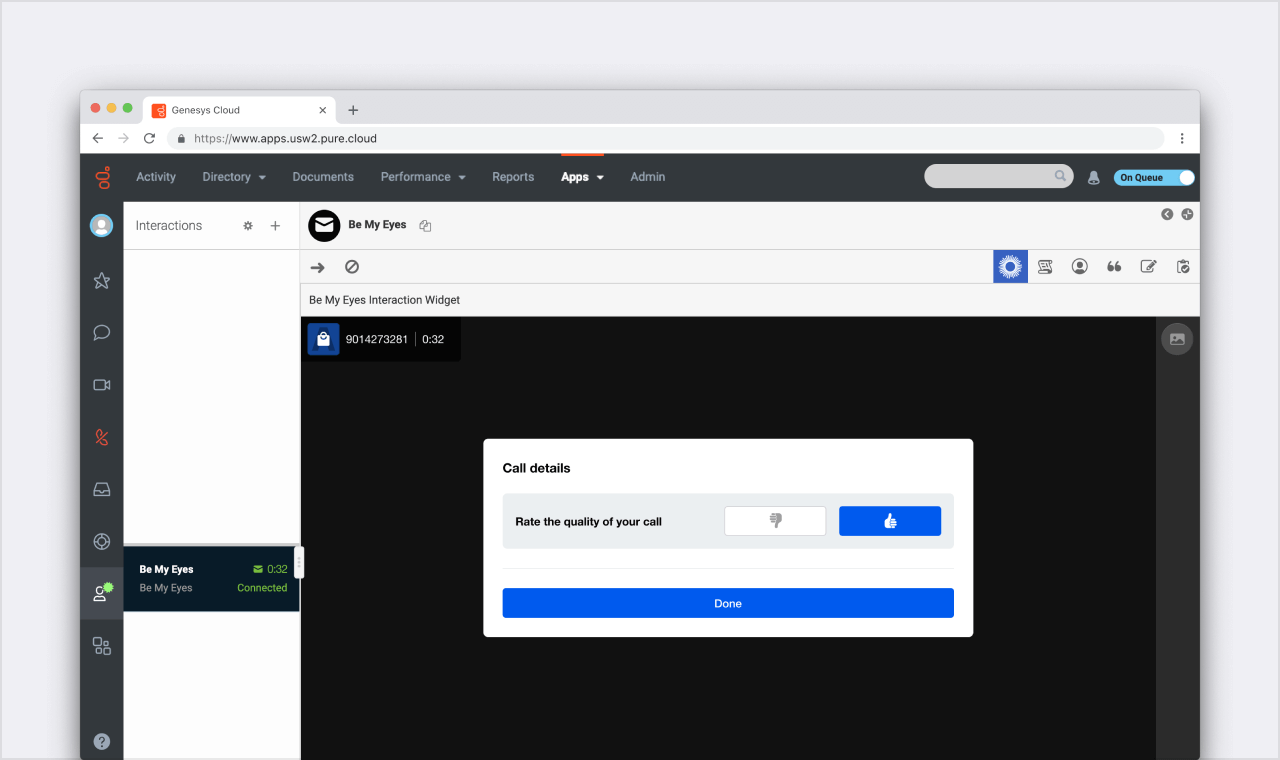Screen dimensions: 1280x760
Task: Go back in the browser
Action: [98, 138]
